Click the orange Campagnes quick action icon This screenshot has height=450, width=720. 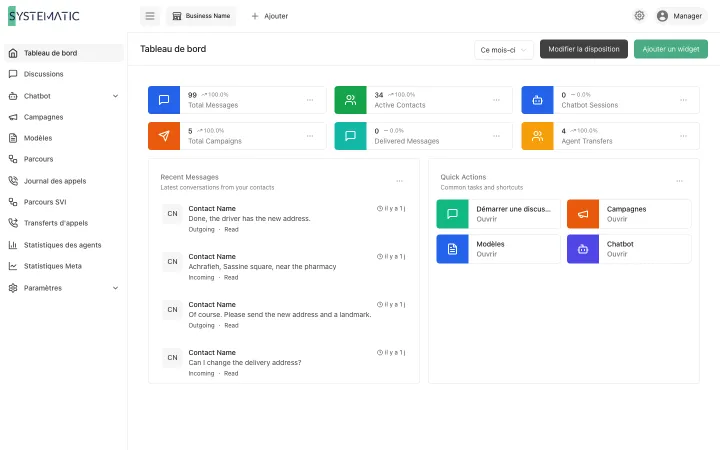coord(583,214)
